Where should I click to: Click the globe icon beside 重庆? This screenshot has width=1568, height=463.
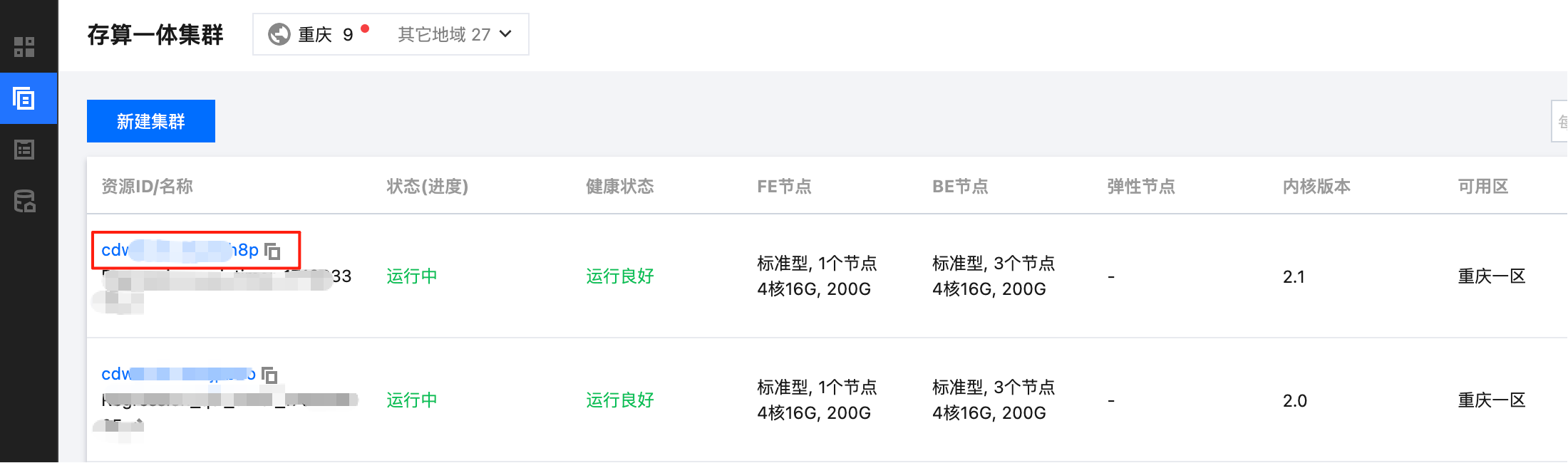(279, 34)
